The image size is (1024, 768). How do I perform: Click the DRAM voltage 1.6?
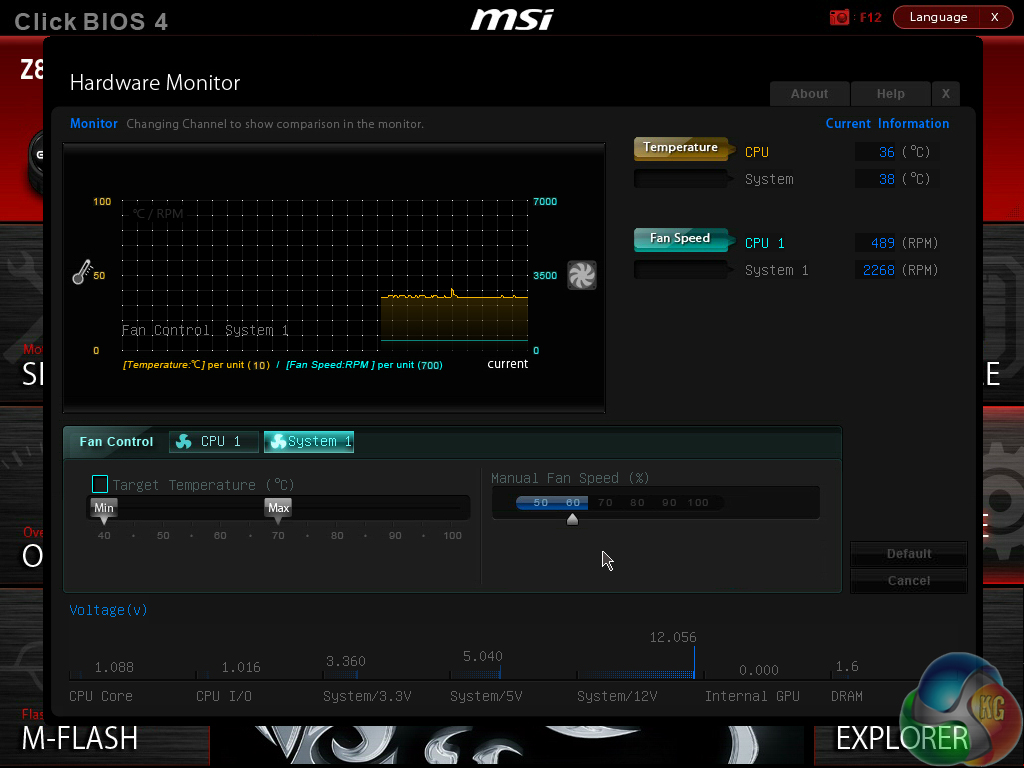847,667
